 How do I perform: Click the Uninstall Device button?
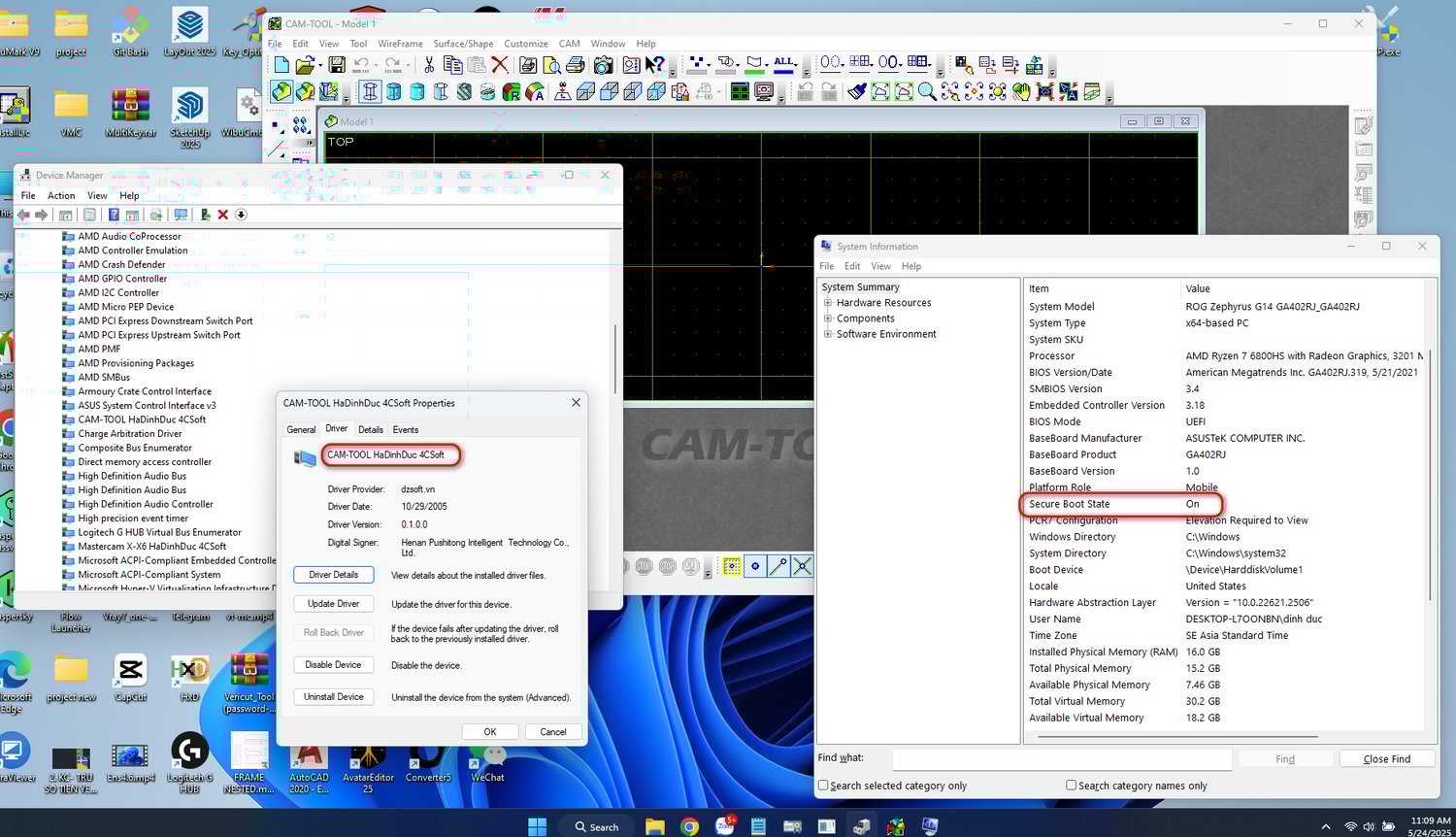(334, 697)
